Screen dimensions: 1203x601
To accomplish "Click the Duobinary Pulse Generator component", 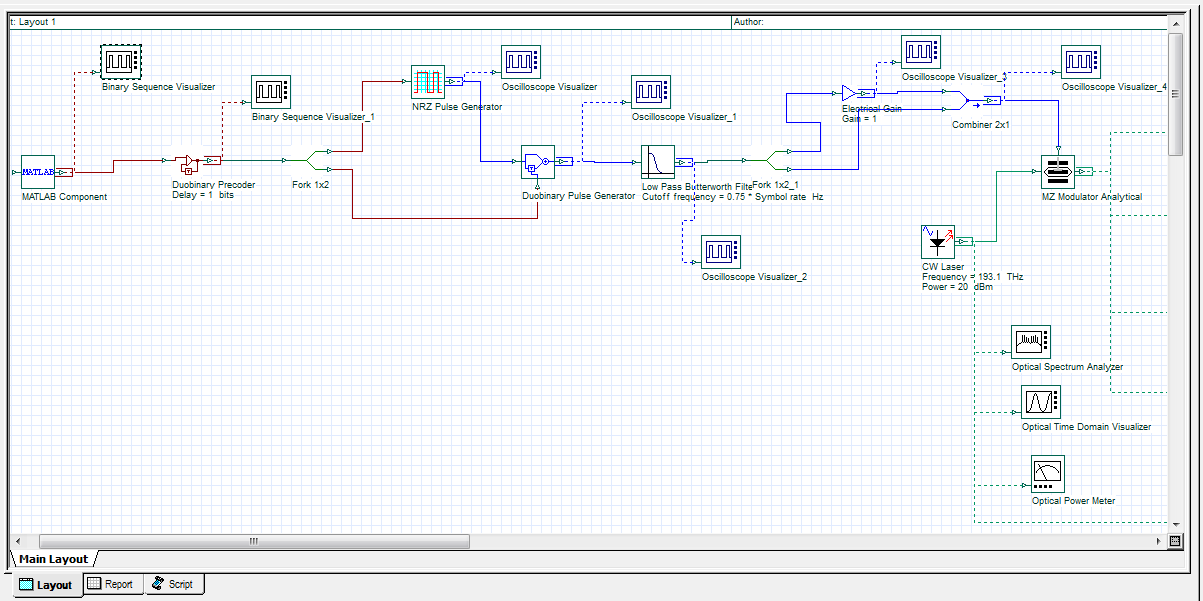I will tap(538, 161).
